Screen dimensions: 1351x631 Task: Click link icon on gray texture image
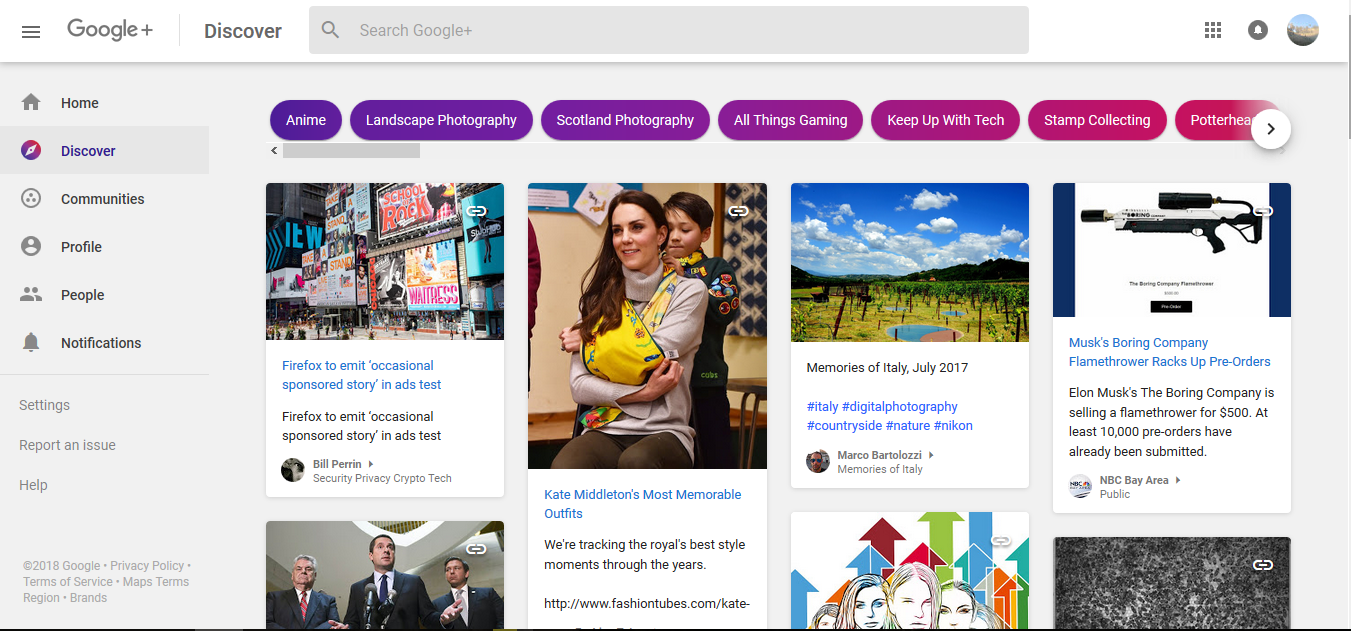(x=1263, y=565)
